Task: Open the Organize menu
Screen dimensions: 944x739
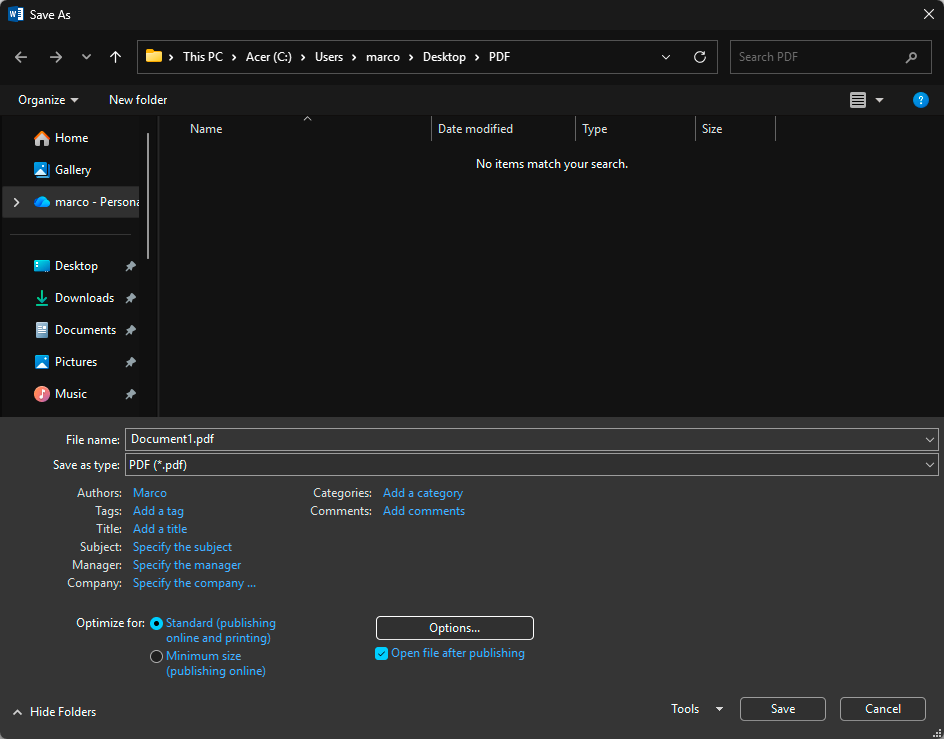Action: (48, 100)
